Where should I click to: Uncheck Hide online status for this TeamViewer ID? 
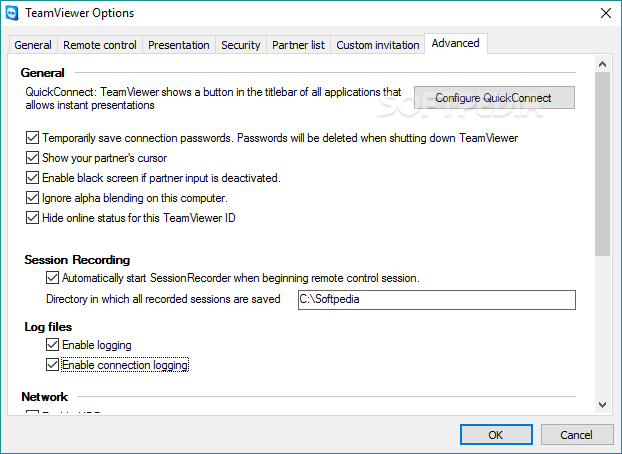coord(32,217)
